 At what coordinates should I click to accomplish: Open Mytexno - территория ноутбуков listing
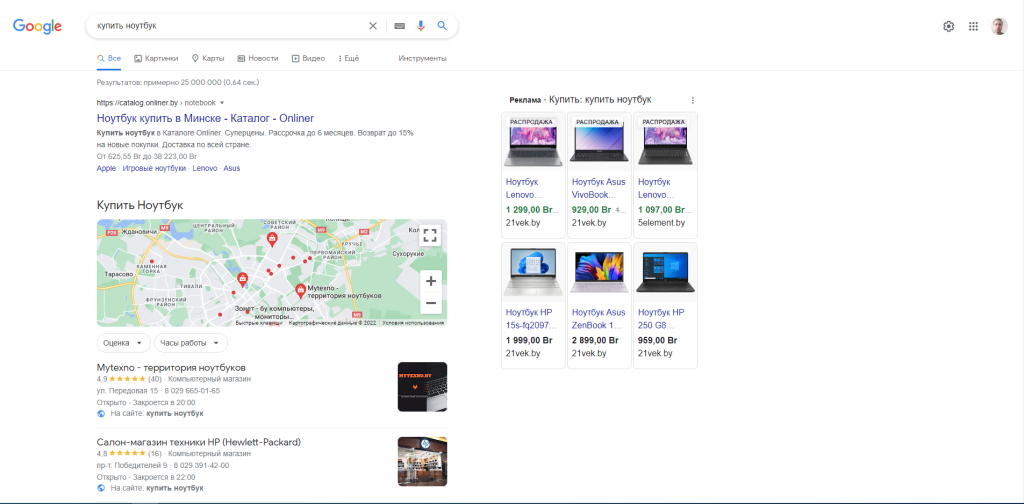[x=171, y=368]
